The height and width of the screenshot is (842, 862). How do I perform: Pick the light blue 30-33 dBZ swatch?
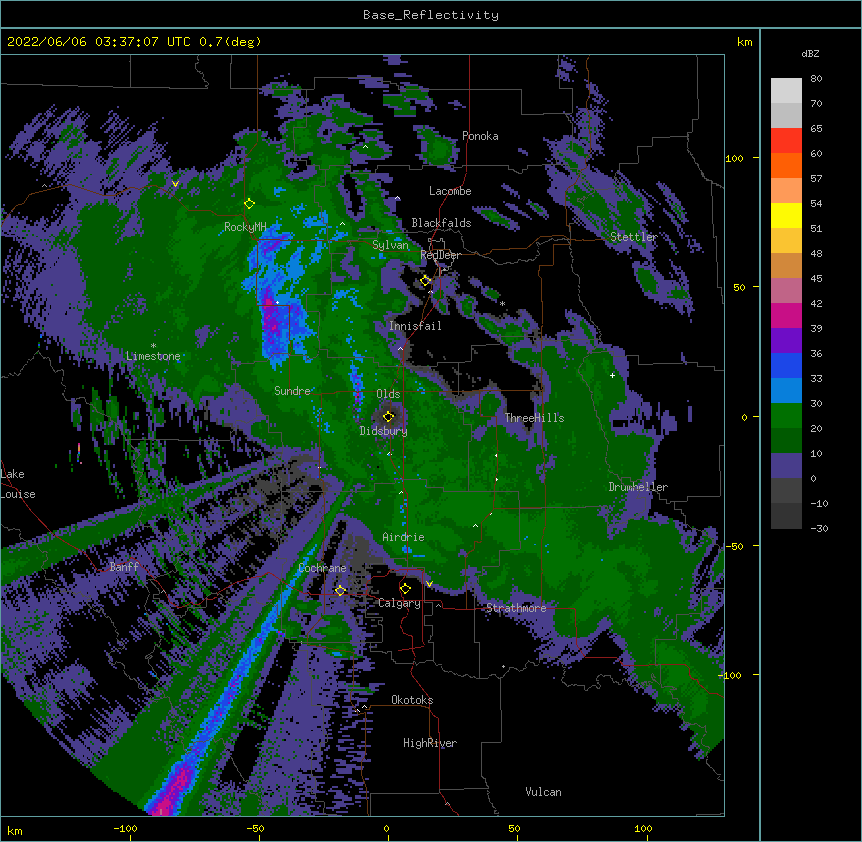(786, 390)
